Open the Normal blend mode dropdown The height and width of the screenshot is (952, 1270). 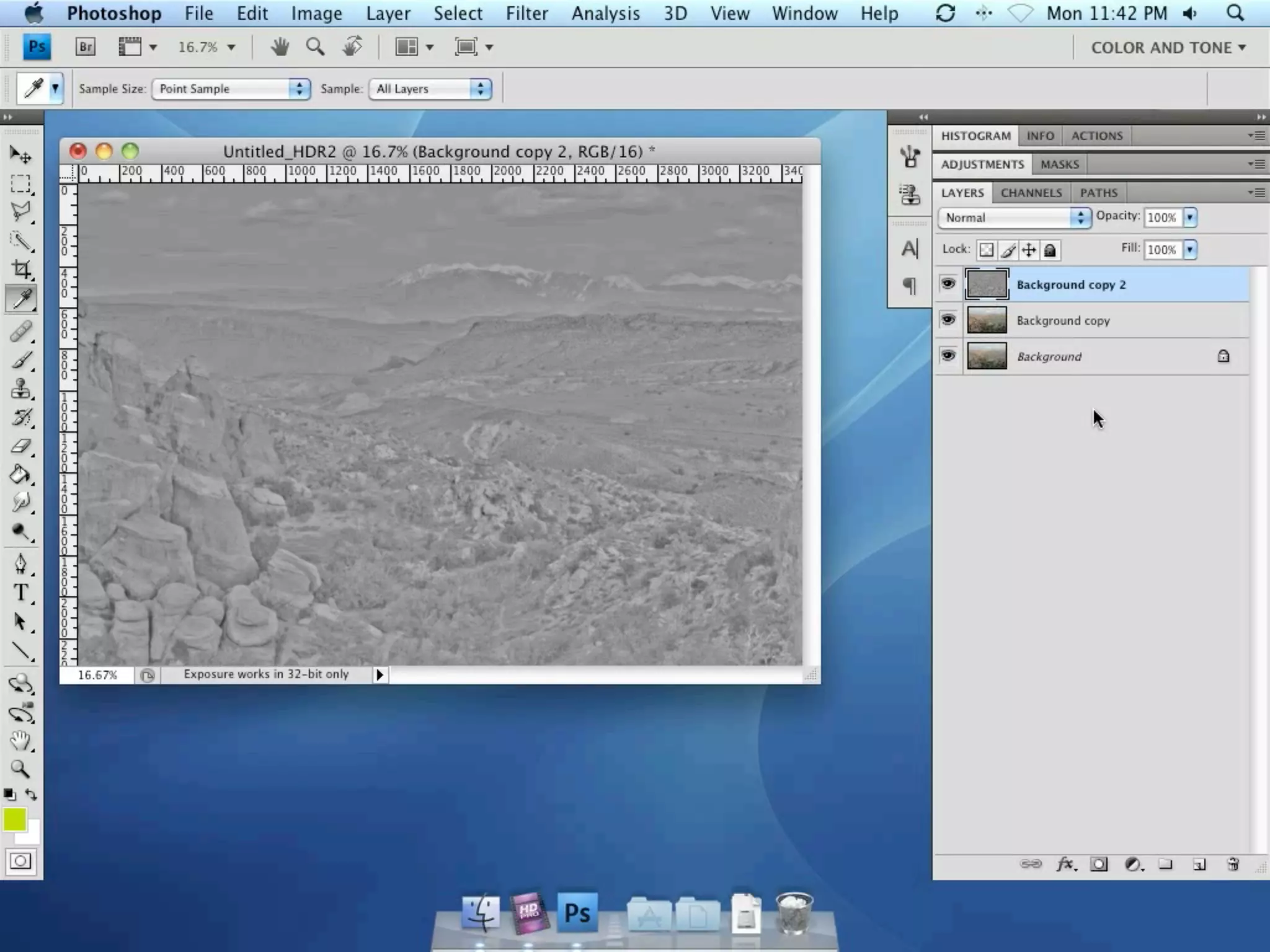pyautogui.click(x=1015, y=218)
